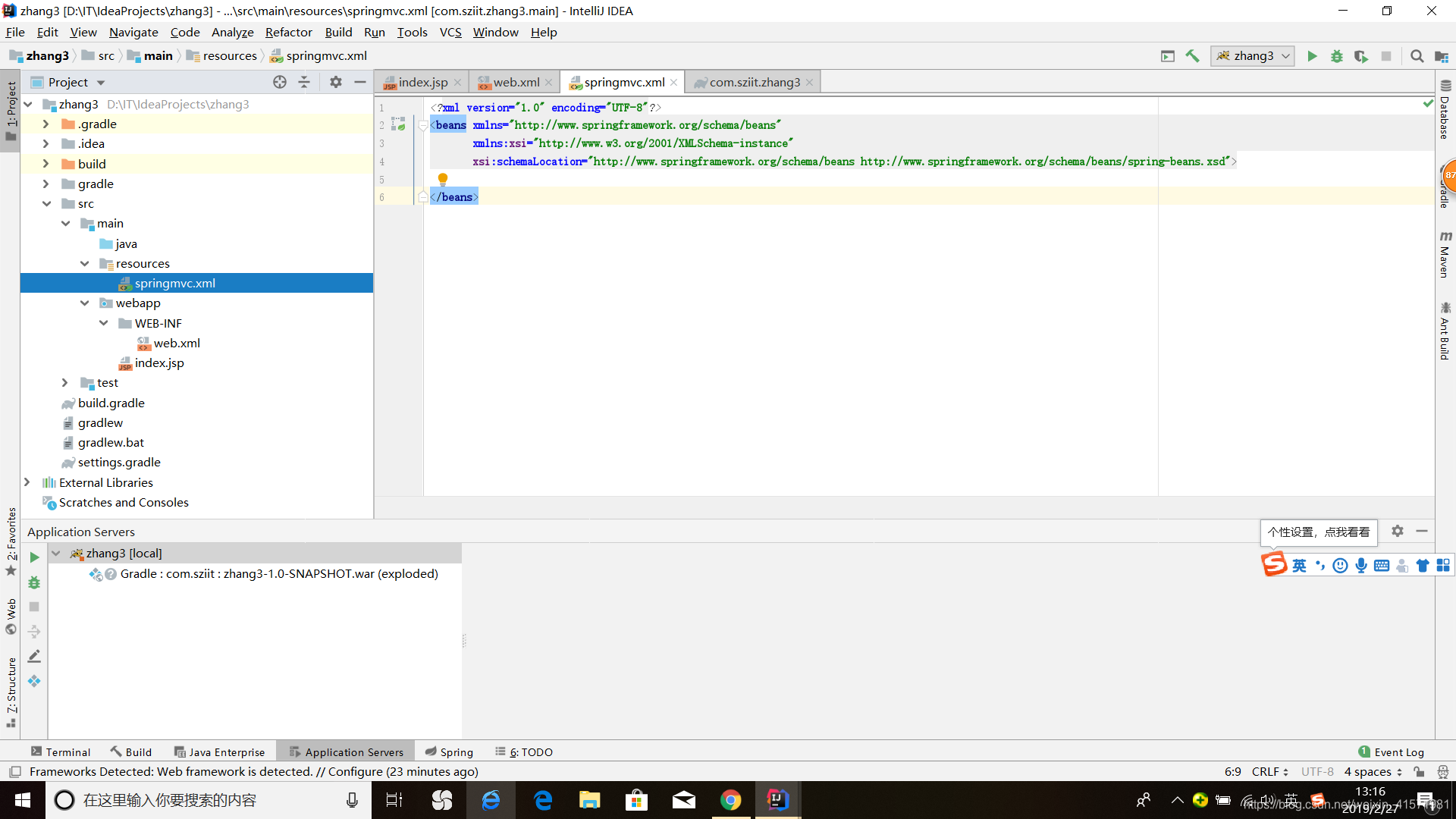Open the Event Log
This screenshot has height=819, width=1456.
click(1392, 752)
